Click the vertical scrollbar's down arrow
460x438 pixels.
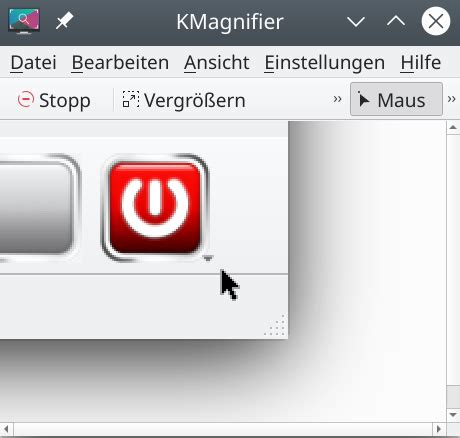[x=453, y=415]
